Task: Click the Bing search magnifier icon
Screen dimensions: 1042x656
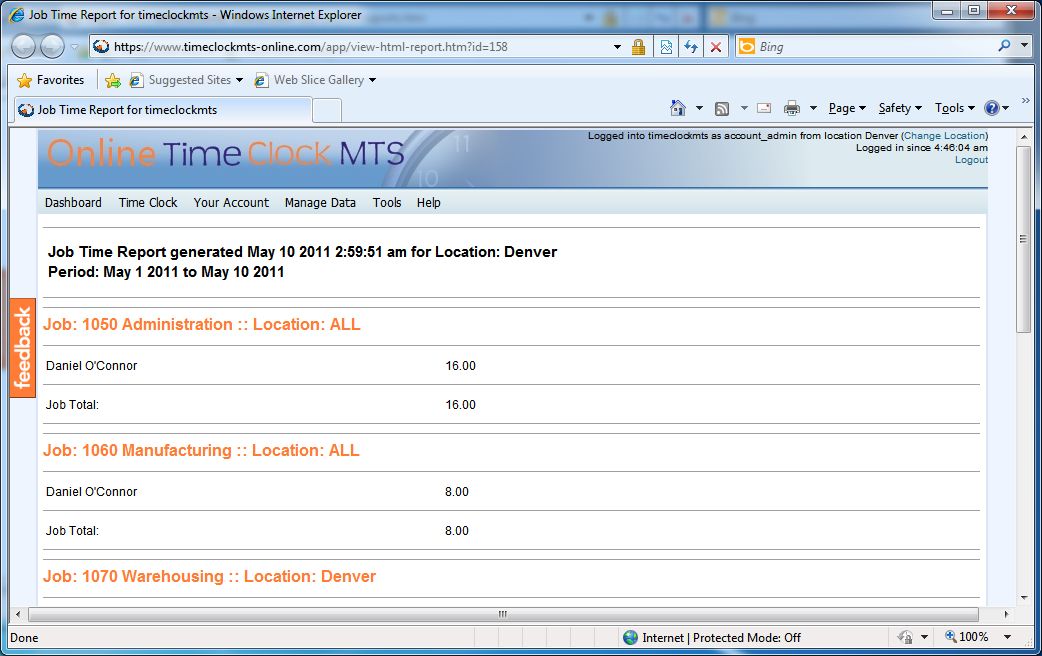Action: [1004, 46]
